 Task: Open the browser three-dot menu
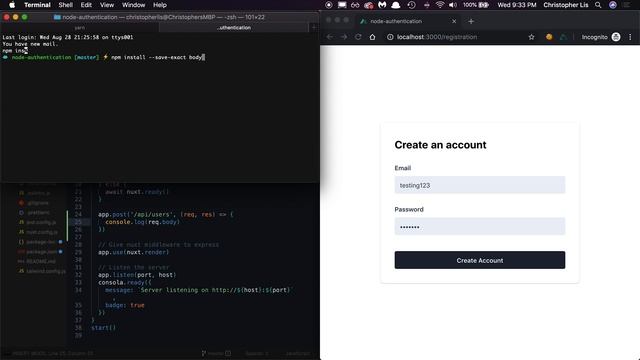coord(630,37)
